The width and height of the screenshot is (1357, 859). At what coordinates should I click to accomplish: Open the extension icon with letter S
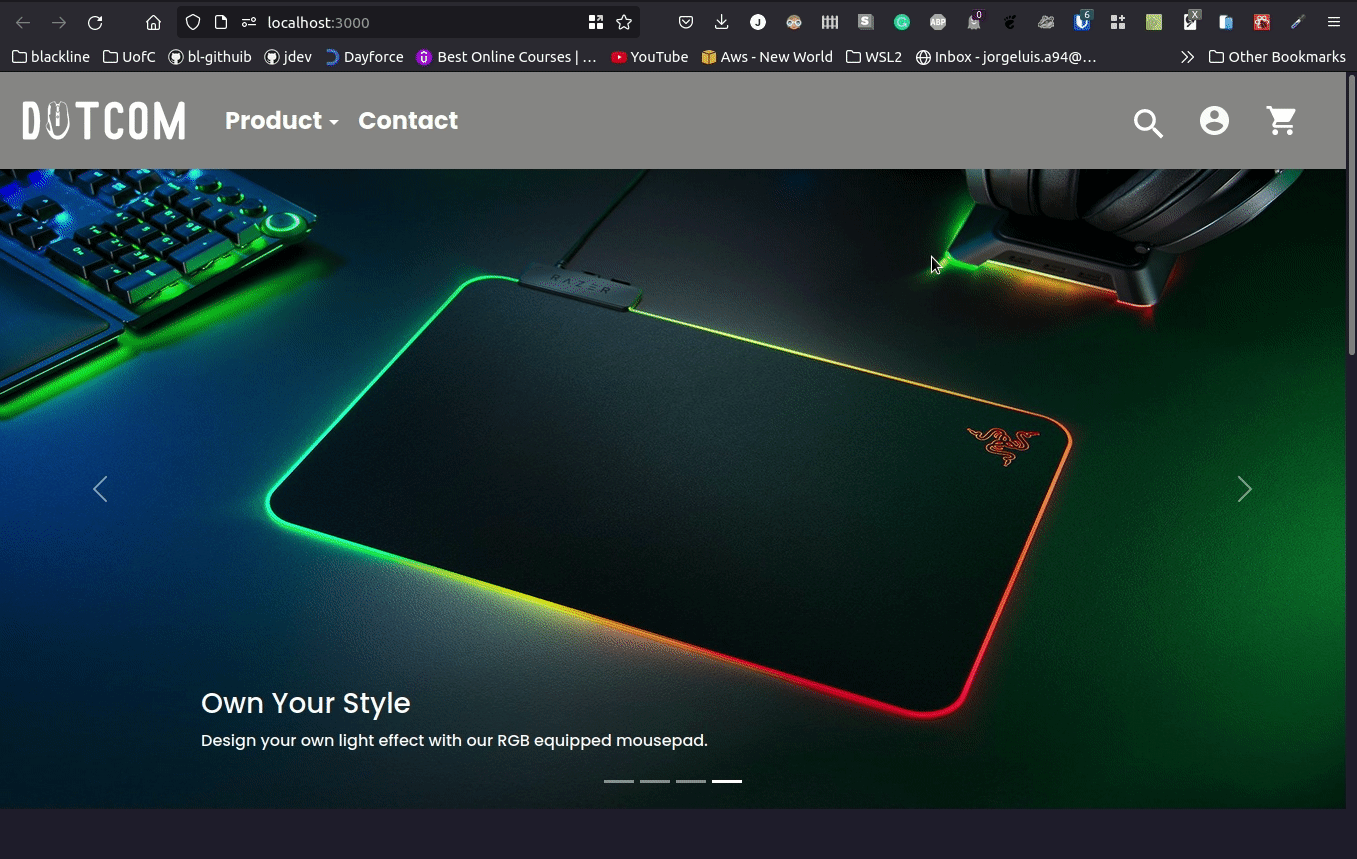coord(866,22)
